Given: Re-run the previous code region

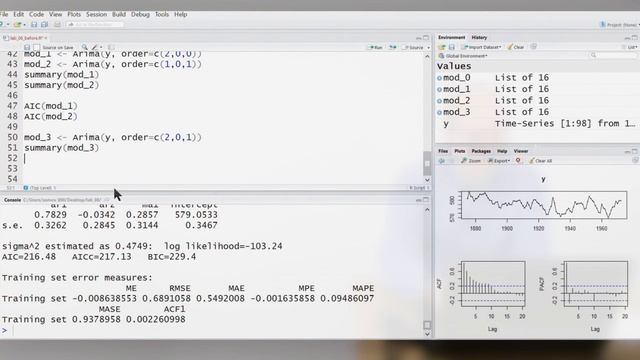Looking at the screenshot, I should [x=393, y=47].
